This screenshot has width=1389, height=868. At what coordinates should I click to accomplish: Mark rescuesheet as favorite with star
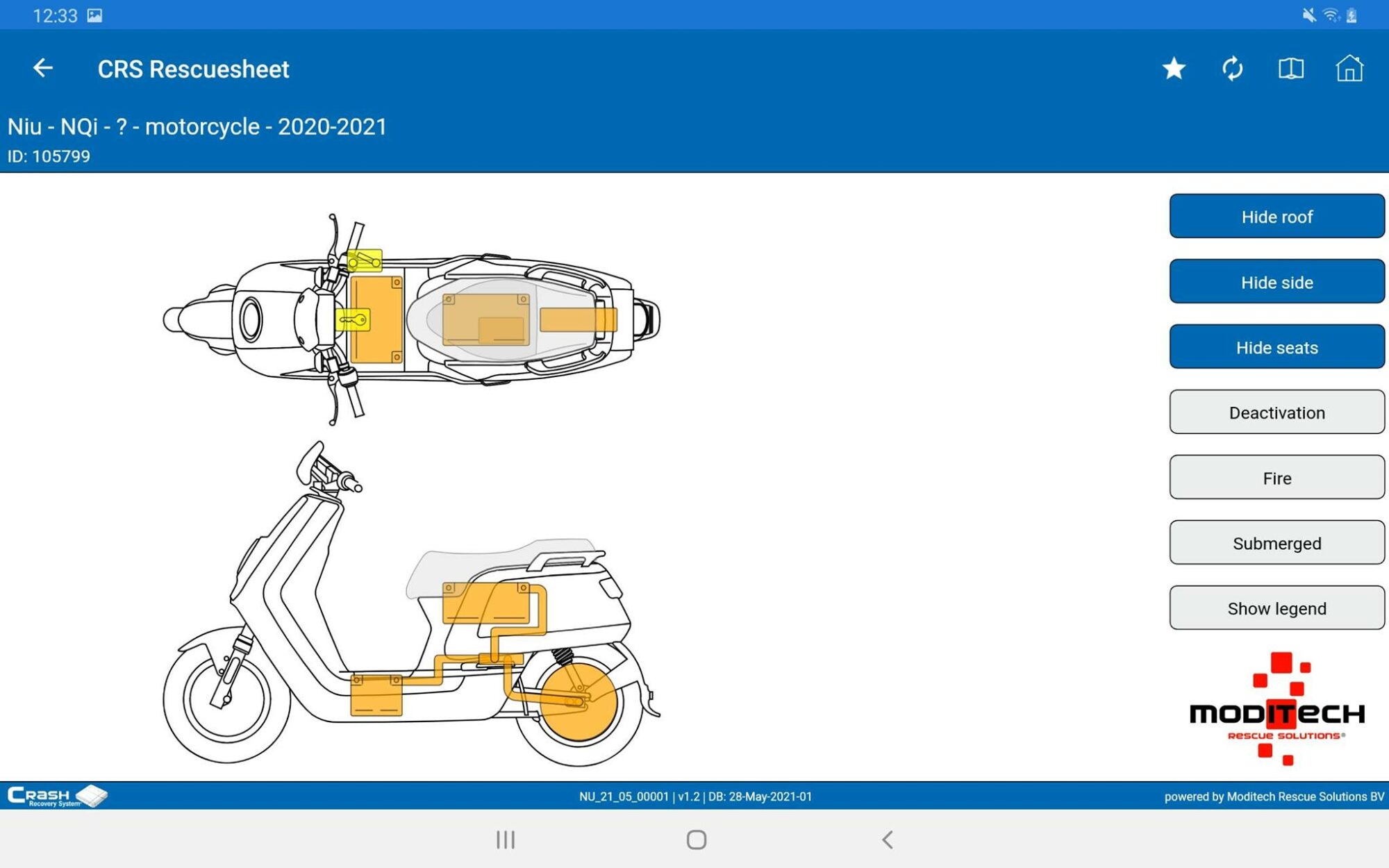pos(1174,68)
